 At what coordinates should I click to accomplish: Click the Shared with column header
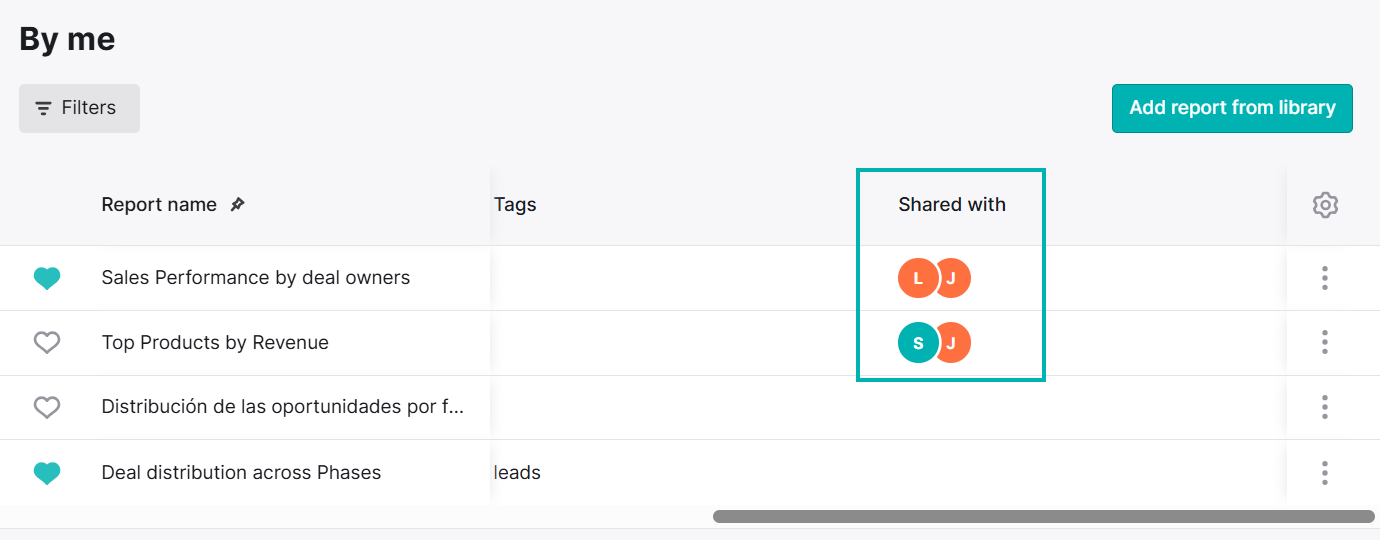coord(952,205)
